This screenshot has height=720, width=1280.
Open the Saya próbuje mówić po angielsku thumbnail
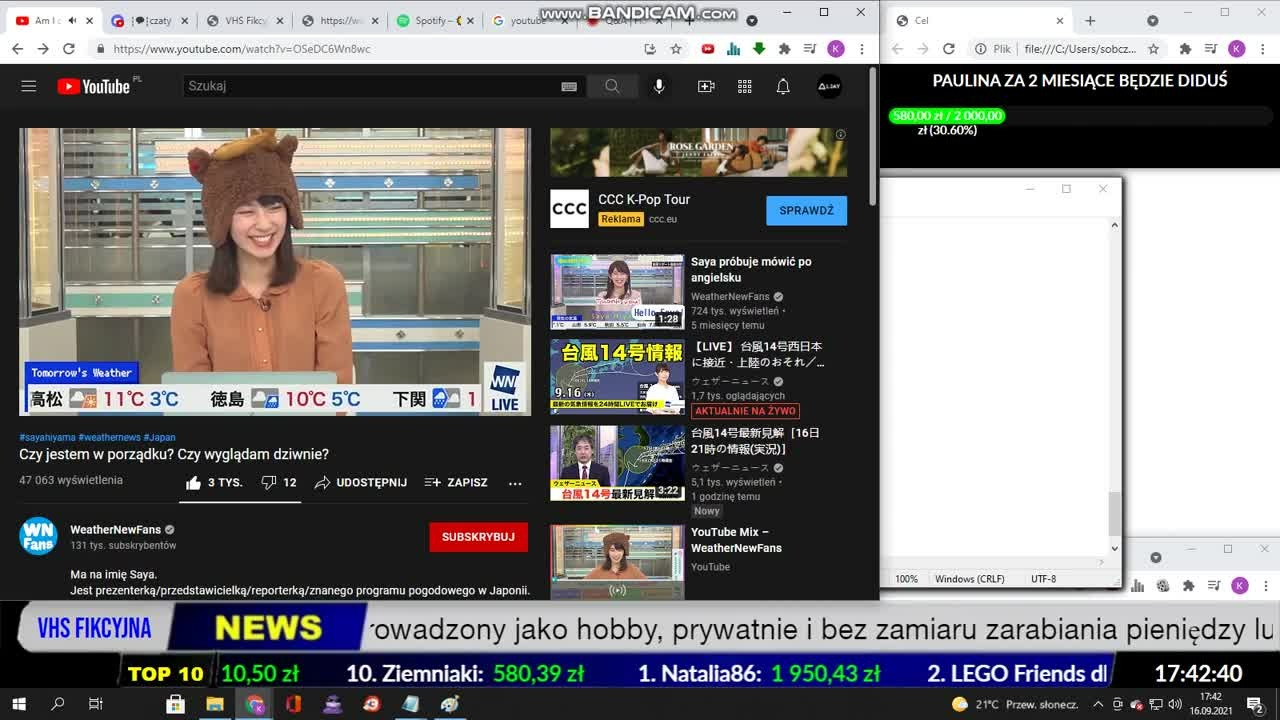pos(617,291)
